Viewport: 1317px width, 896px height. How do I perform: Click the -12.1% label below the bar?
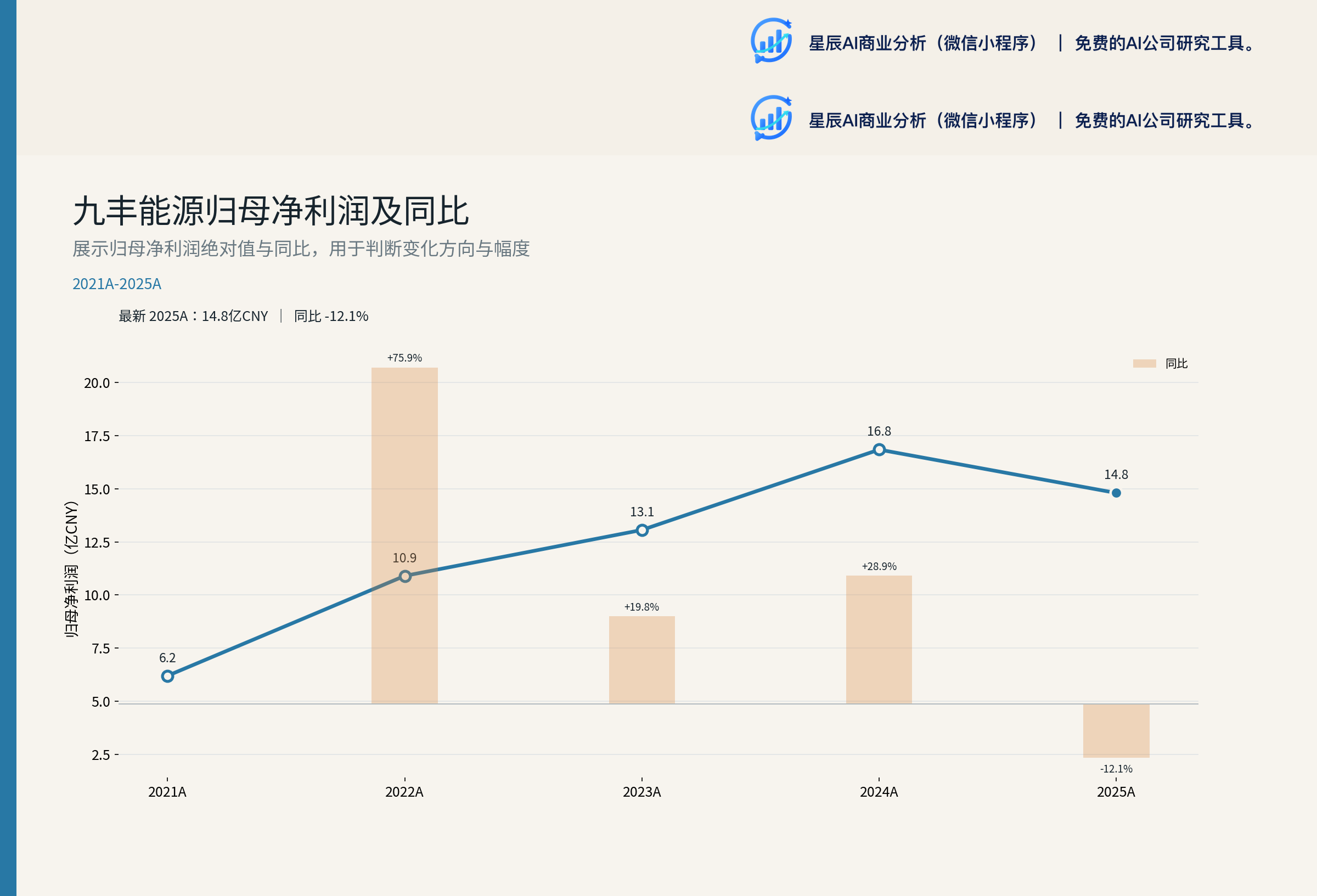pos(1116,769)
